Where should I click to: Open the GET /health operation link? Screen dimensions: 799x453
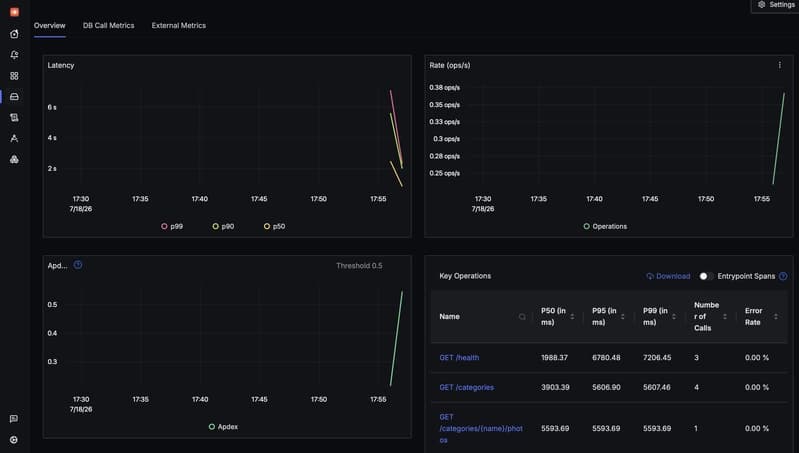coord(459,358)
